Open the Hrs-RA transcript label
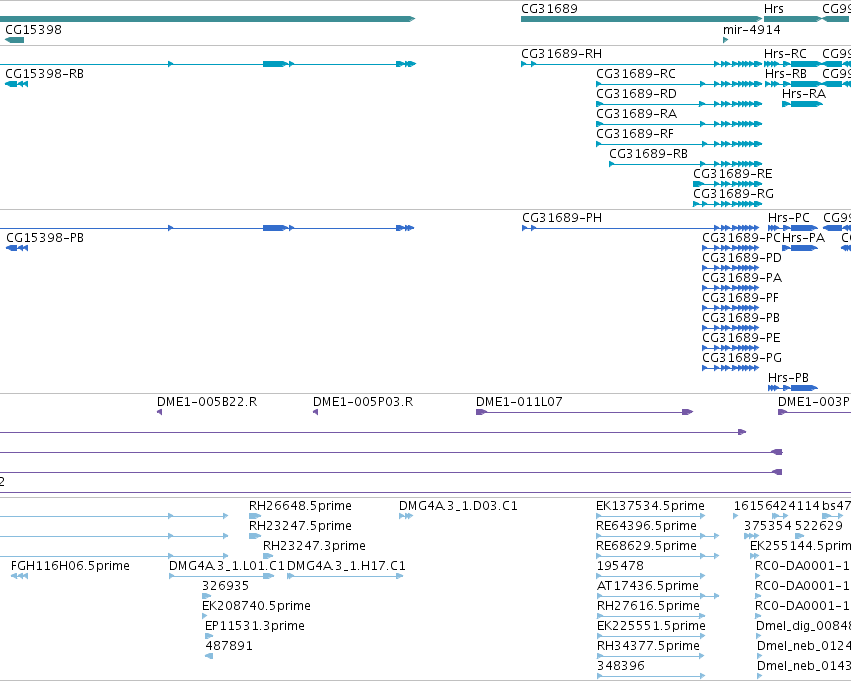 [804, 94]
